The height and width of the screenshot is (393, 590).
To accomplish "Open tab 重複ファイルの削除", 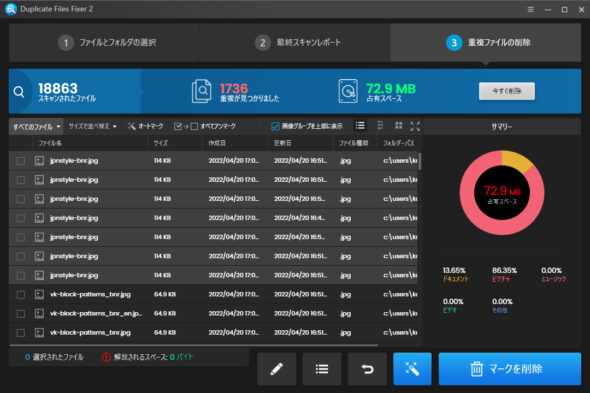I will tap(485, 43).
